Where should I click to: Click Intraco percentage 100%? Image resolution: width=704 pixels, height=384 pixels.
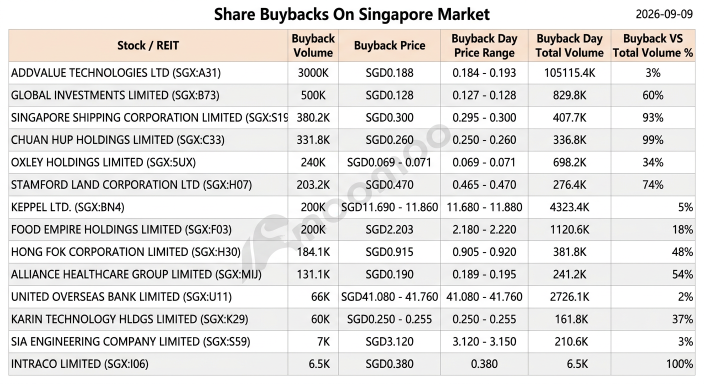tap(680, 364)
